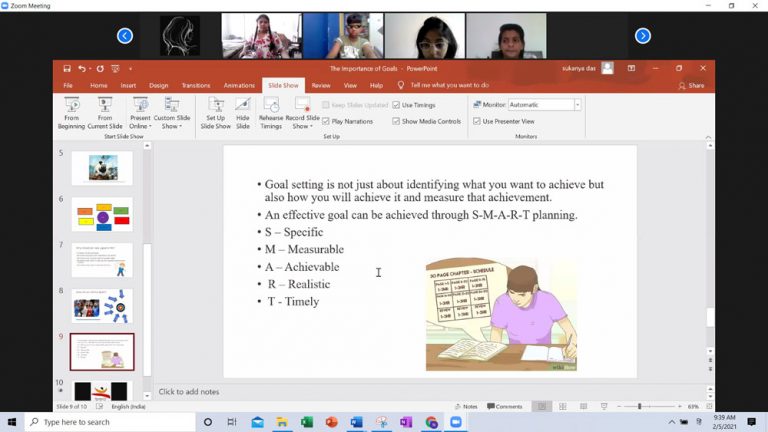
Task: Click the Hide Slide icon
Action: click(x=243, y=111)
